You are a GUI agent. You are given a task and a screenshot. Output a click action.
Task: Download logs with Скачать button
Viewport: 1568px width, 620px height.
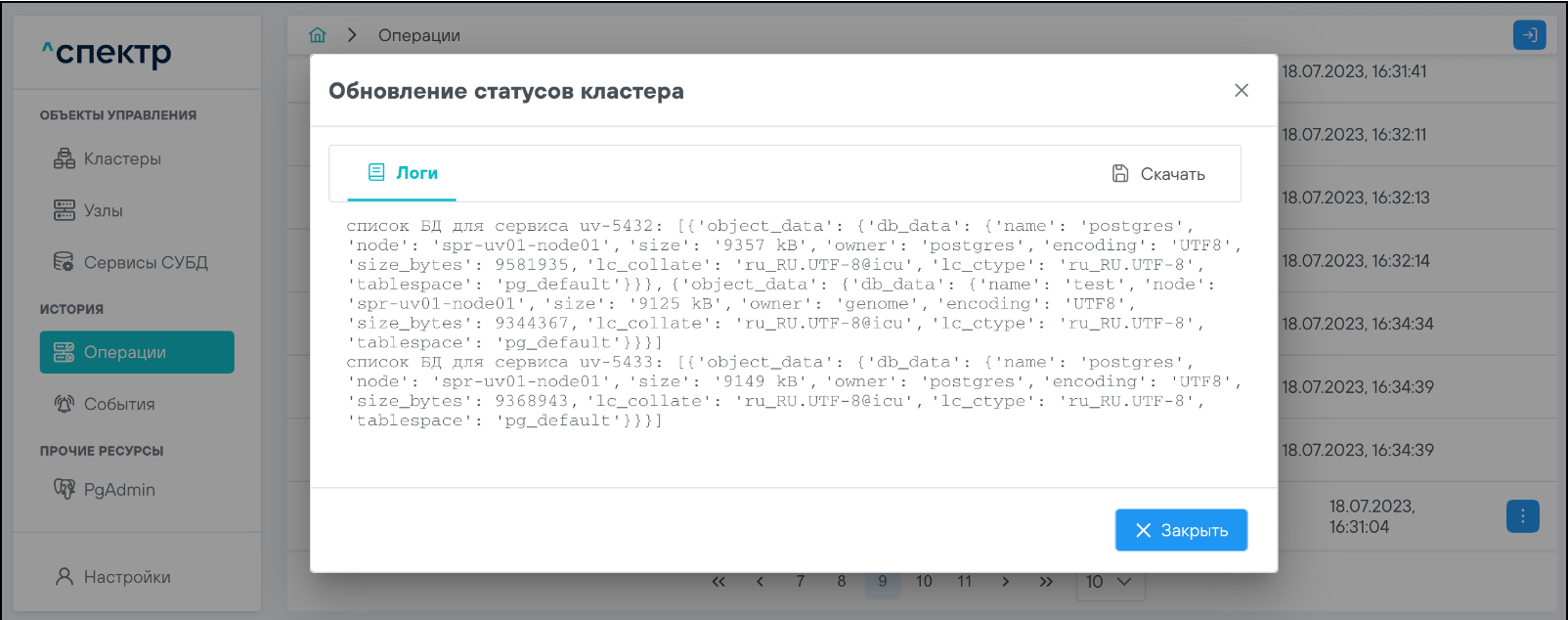1158,174
